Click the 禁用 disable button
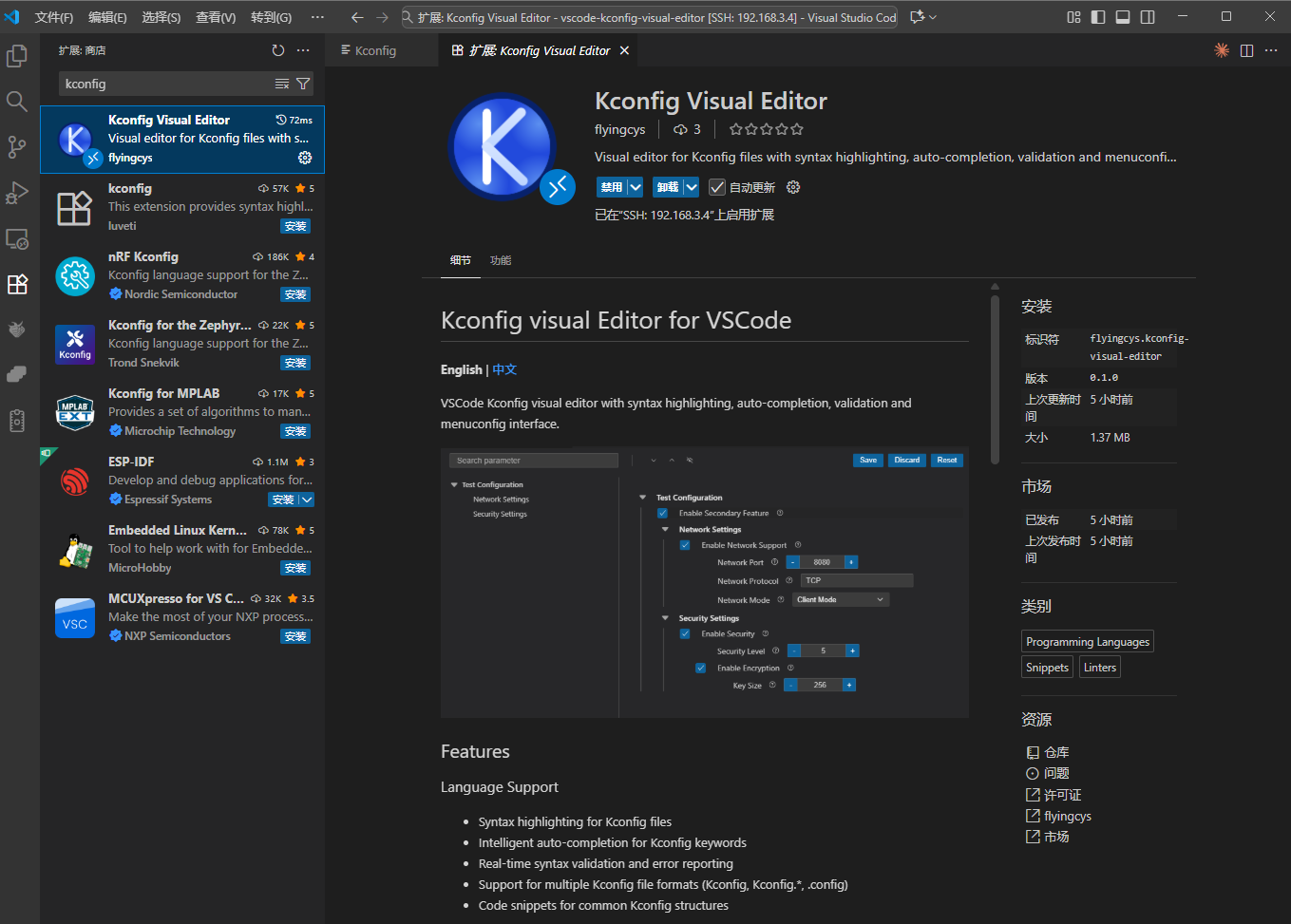 (612, 188)
